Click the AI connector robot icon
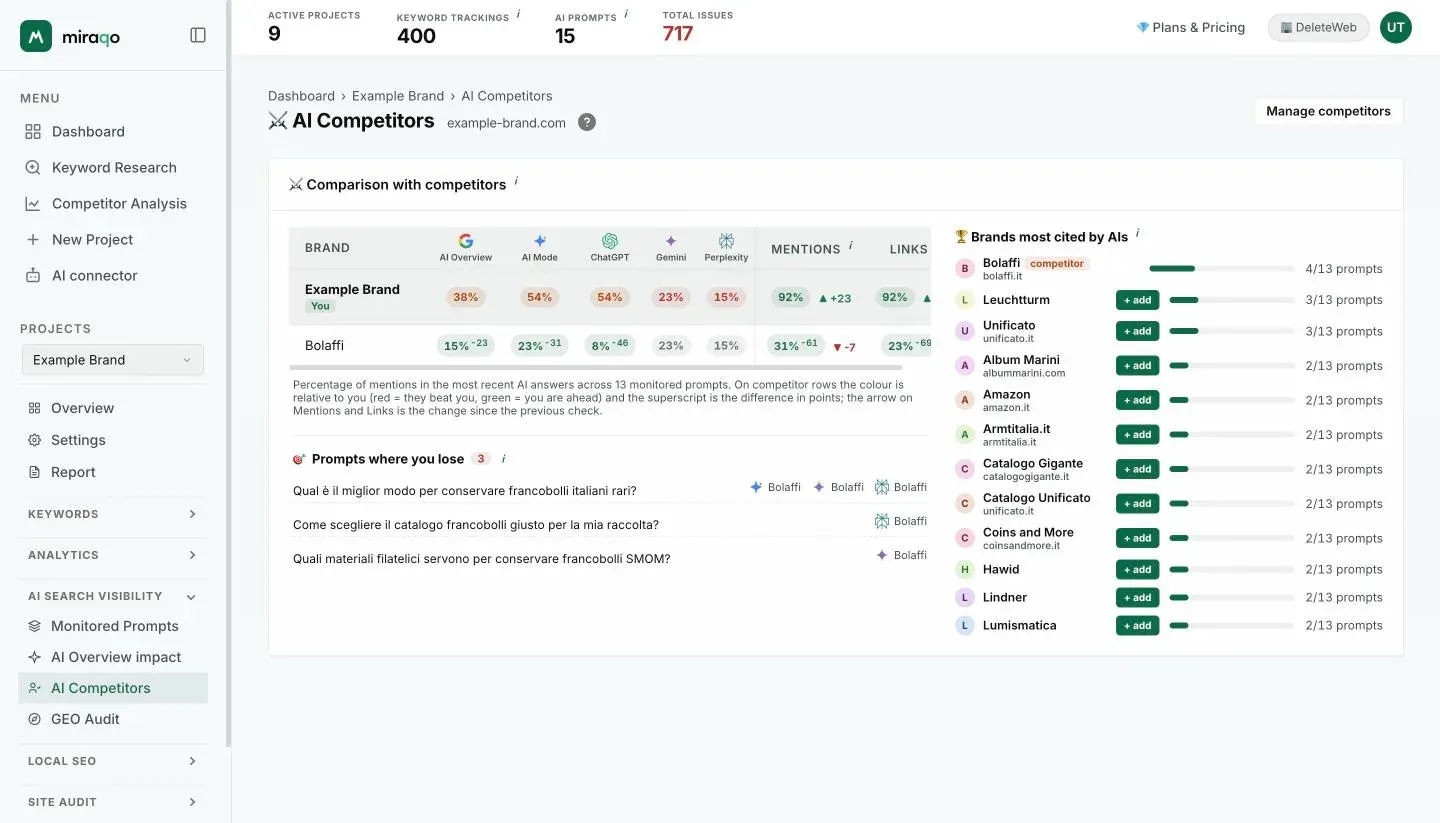 33,275
